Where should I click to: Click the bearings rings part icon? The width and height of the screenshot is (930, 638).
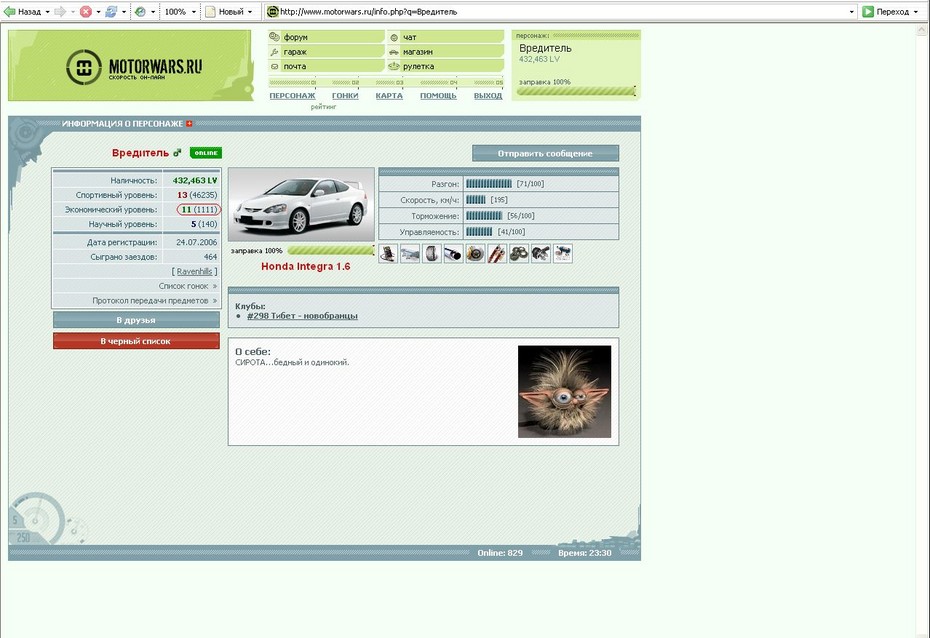point(519,254)
